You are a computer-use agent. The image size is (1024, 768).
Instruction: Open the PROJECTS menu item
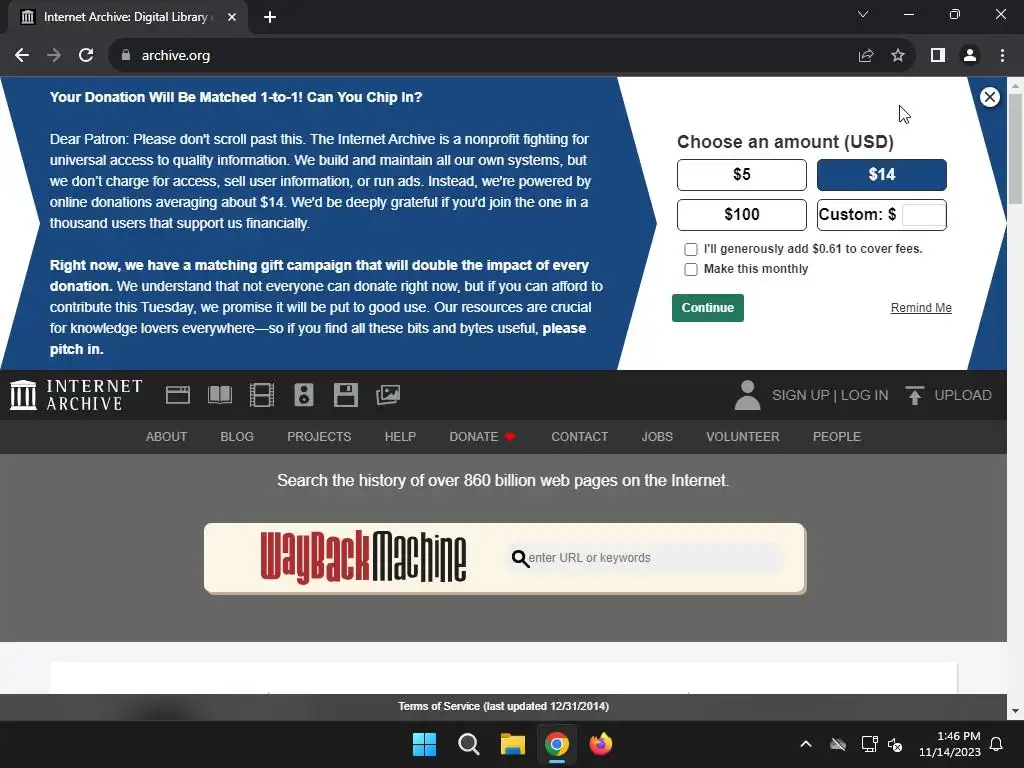(319, 436)
